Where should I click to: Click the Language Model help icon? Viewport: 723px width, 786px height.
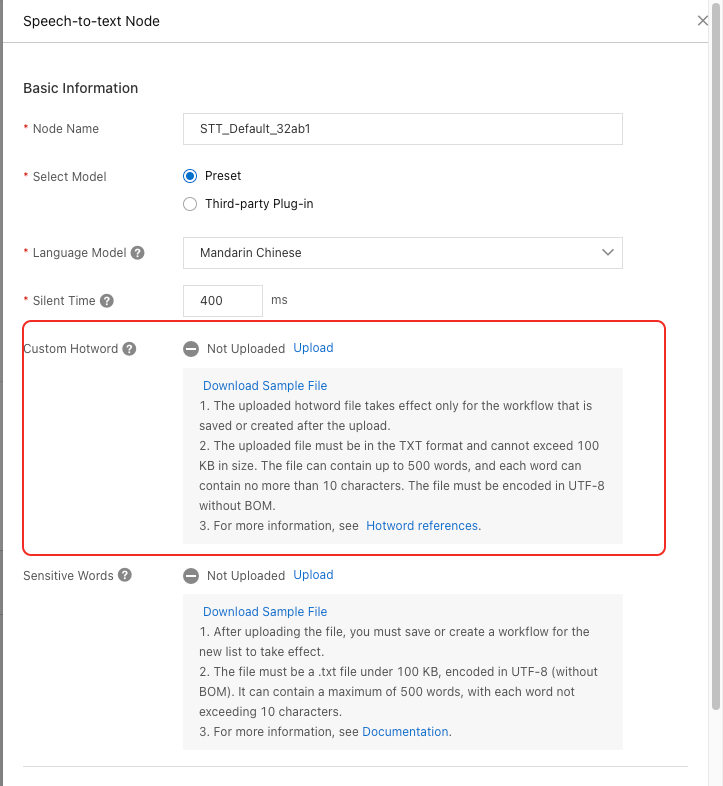pos(138,253)
